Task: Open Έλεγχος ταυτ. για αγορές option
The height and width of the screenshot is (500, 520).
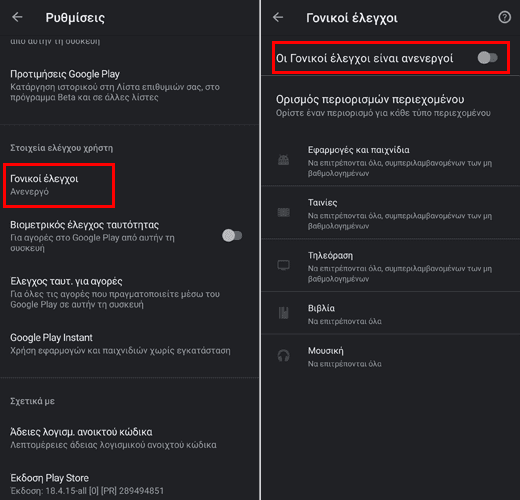Action: [129, 293]
